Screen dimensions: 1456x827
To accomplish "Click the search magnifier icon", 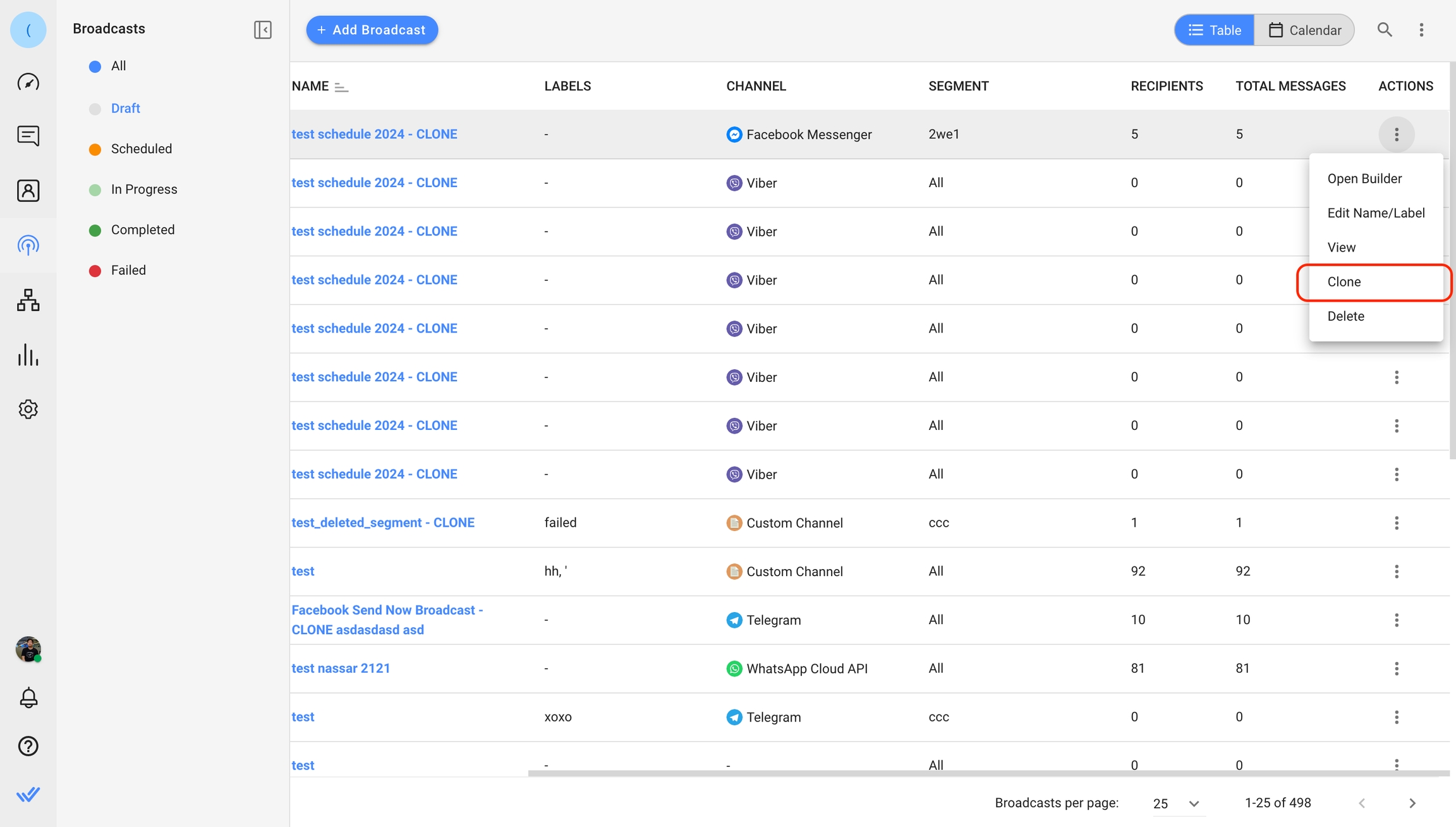I will coord(1384,30).
